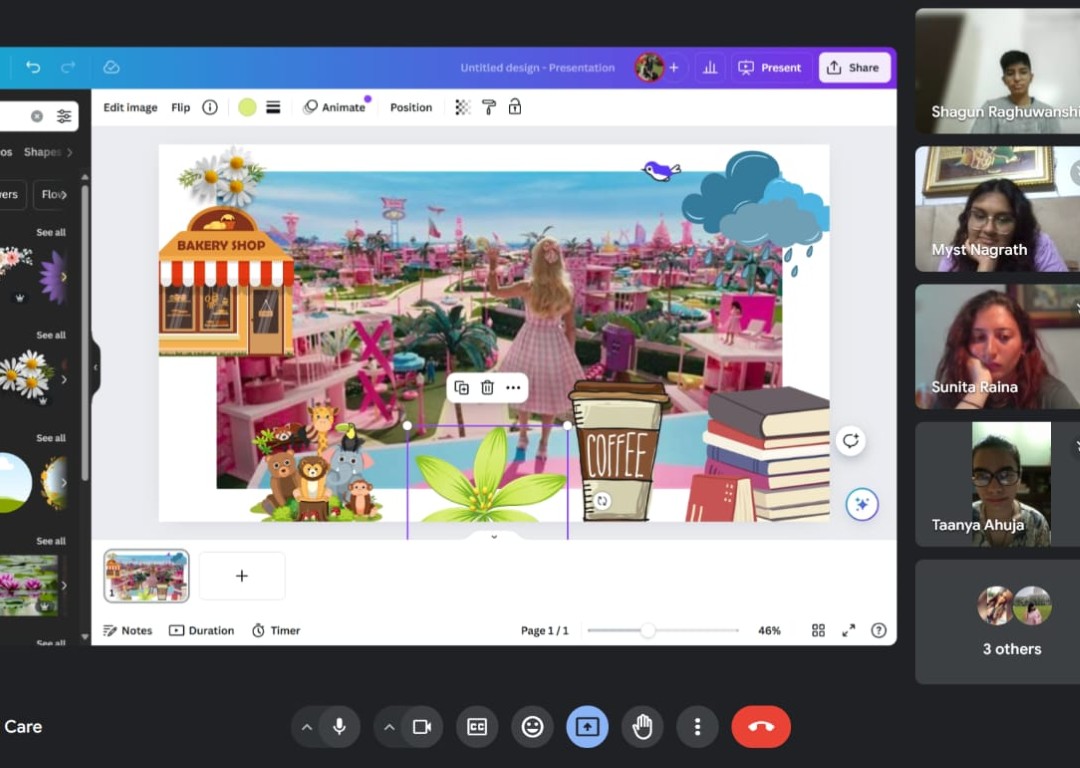This screenshot has width=1080, height=768.
Task: Collapse the page thumbnails strip chevron
Action: pyautogui.click(x=493, y=537)
